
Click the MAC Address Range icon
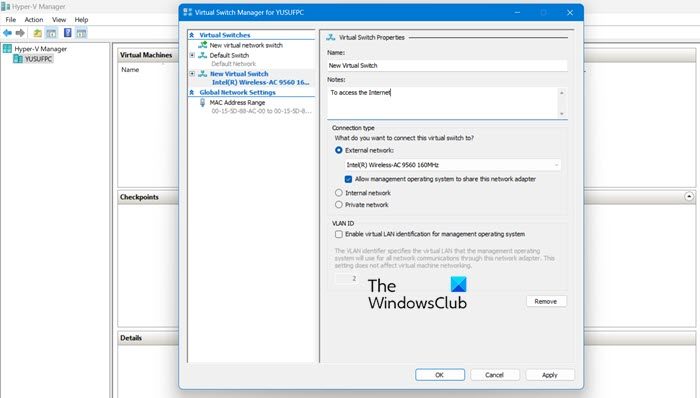coord(202,103)
